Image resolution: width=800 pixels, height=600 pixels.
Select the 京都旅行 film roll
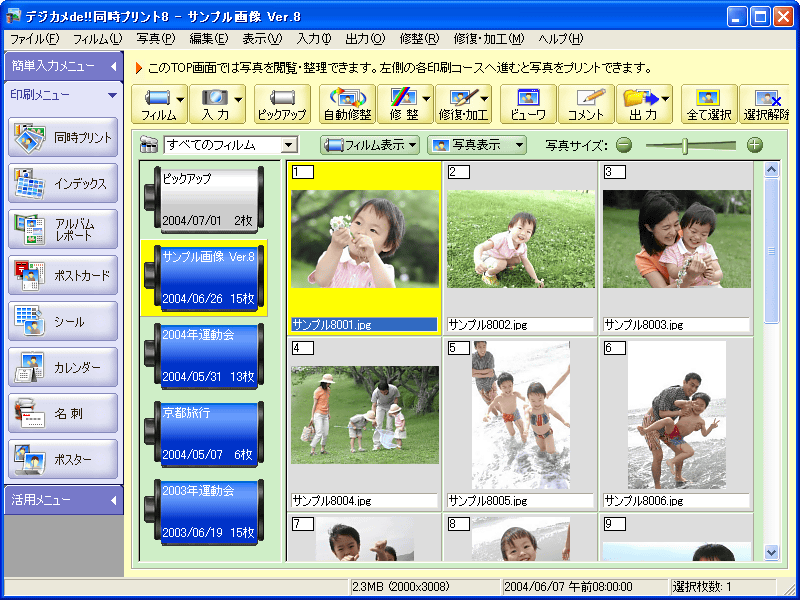(204, 434)
